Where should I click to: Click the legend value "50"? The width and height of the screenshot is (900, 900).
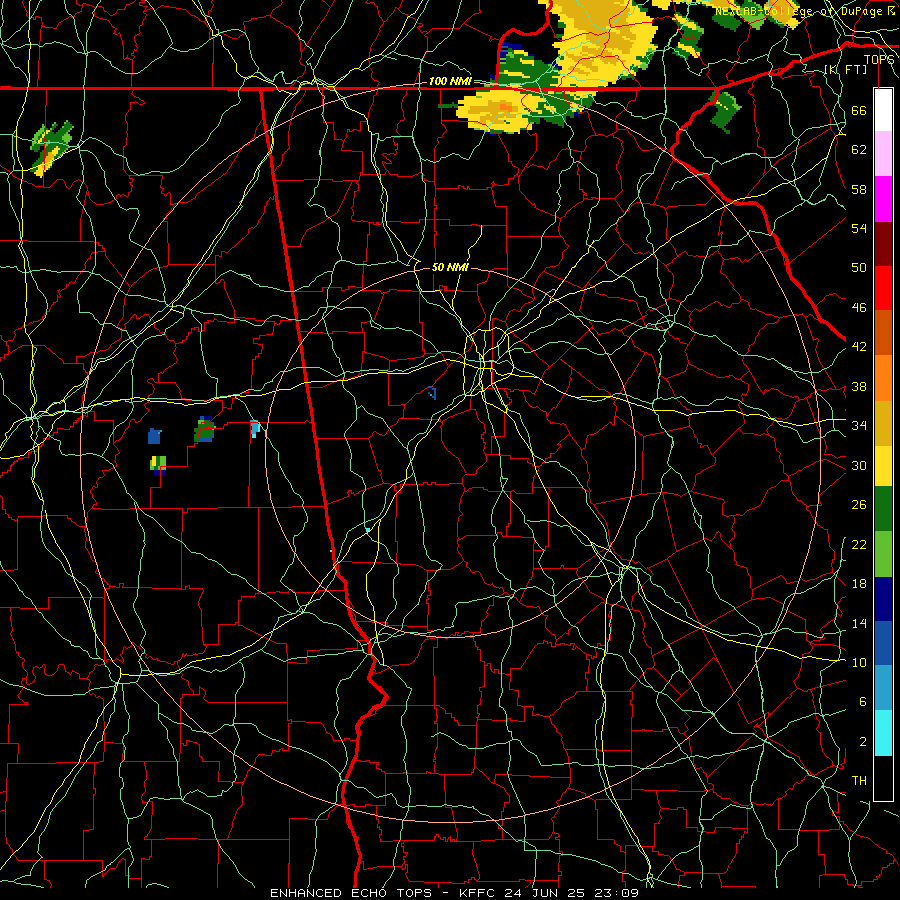[x=859, y=267]
